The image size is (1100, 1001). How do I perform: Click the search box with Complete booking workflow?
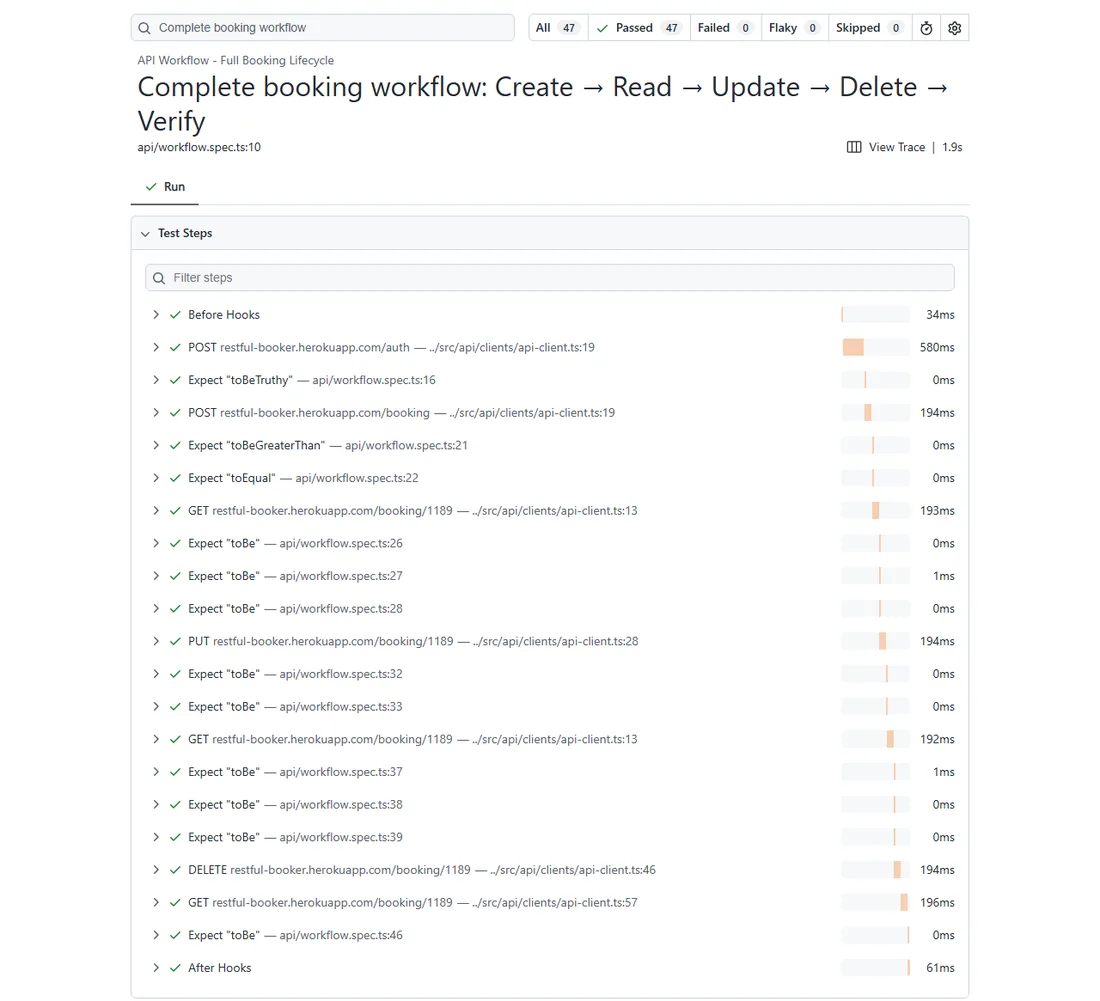323,28
